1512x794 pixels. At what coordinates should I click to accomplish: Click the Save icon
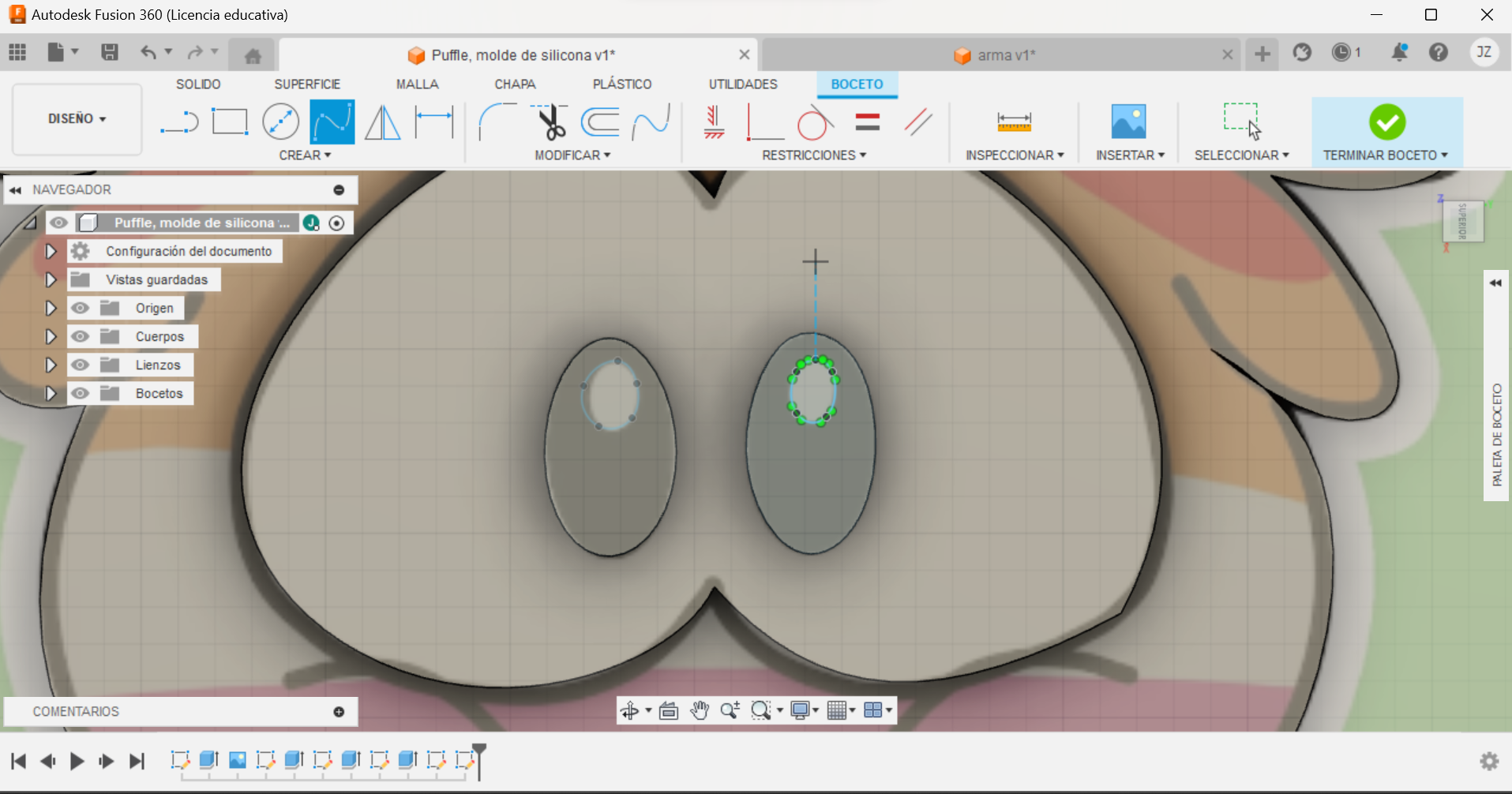110,52
